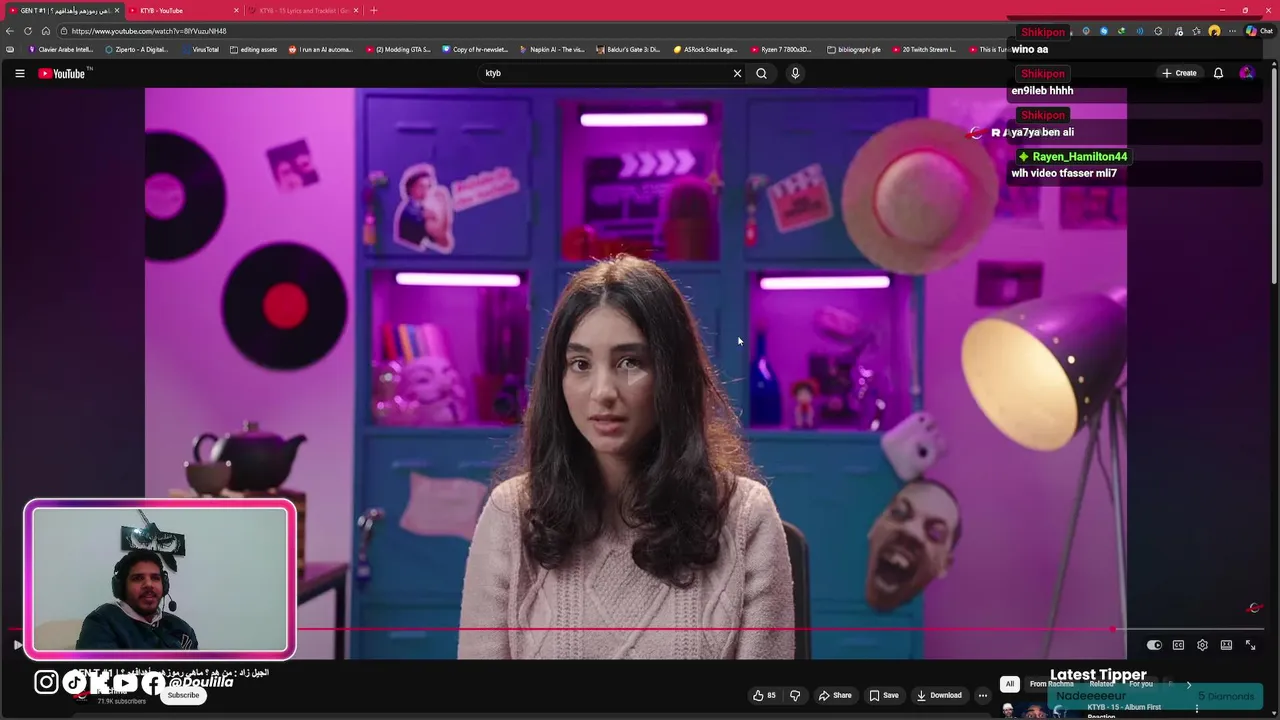Open the VirusTotal bookmark
Image resolution: width=1280 pixels, height=720 pixels.
[201, 49]
